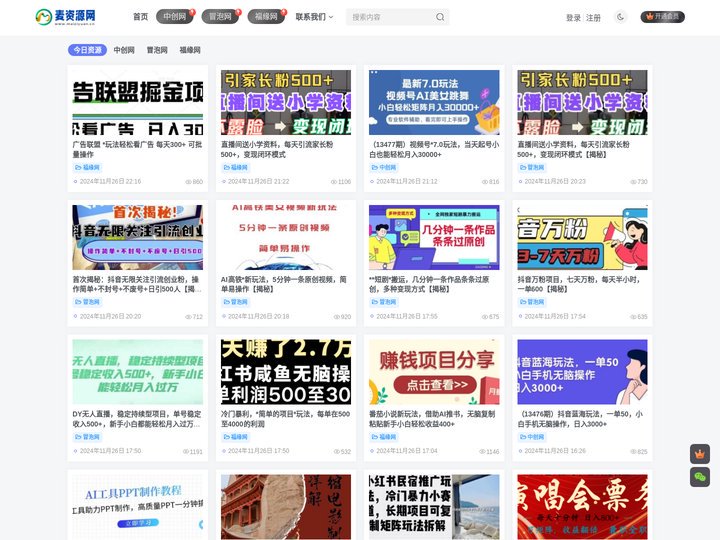This screenshot has width=720, height=540.
Task: Toggle dark mode moon icon
Action: pyautogui.click(x=620, y=17)
